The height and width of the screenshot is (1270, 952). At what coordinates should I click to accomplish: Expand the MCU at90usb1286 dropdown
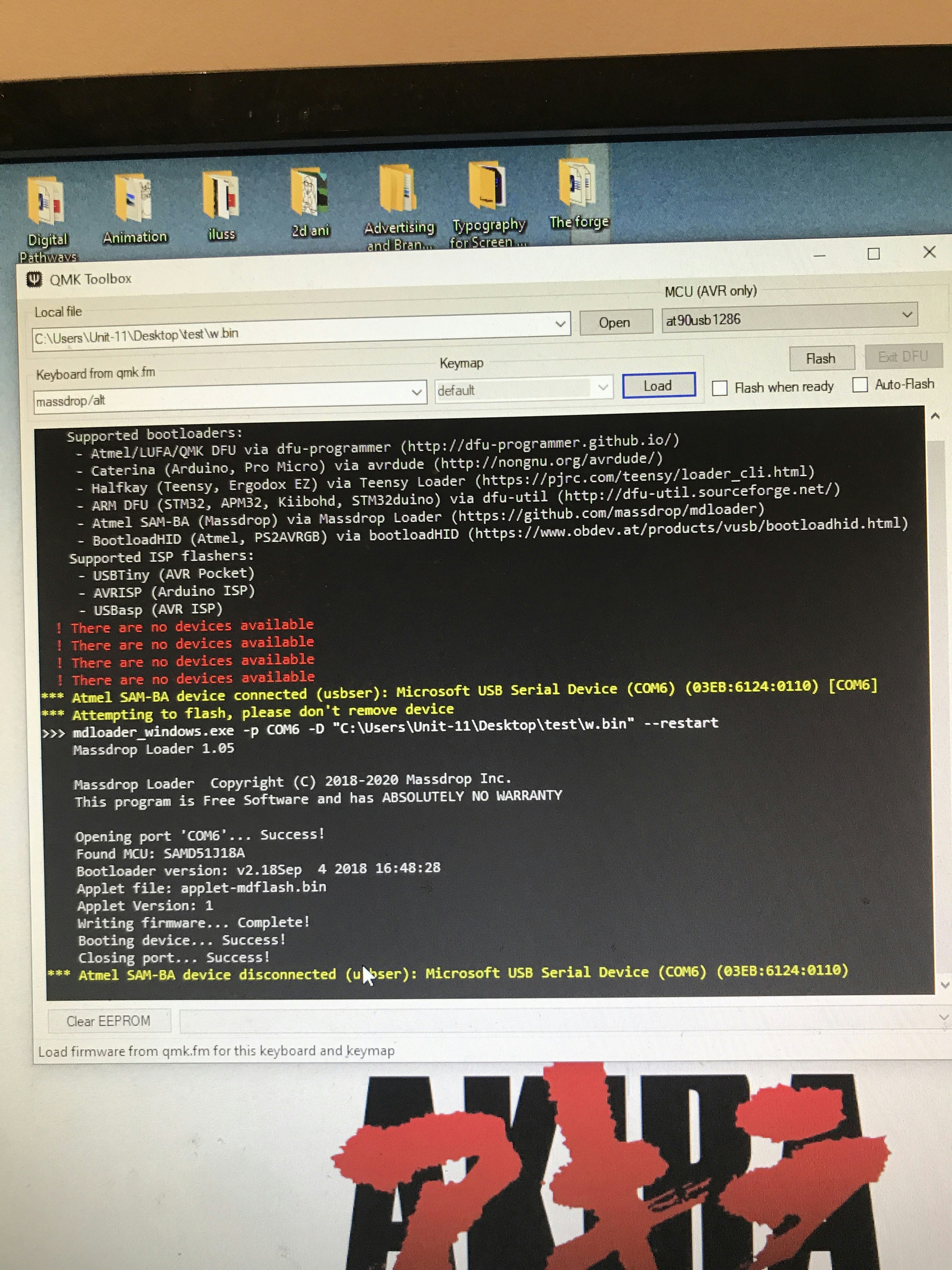[907, 315]
